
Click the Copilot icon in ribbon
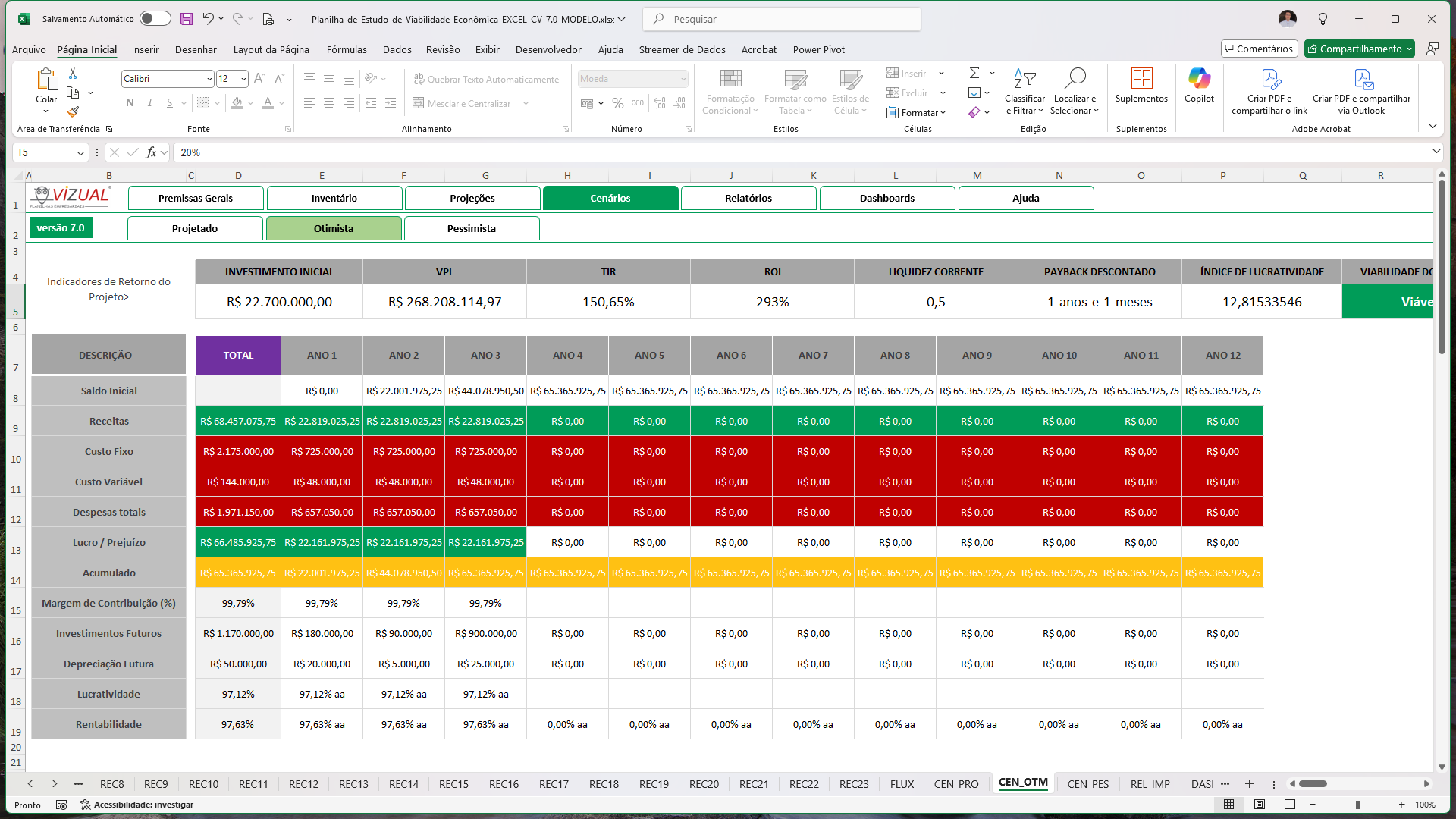pos(1199,79)
